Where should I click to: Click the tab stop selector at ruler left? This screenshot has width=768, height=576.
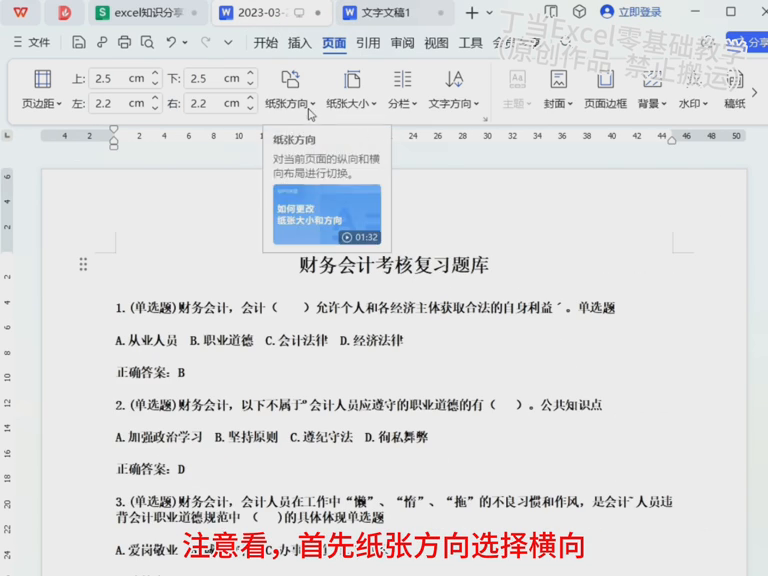tap(7, 135)
